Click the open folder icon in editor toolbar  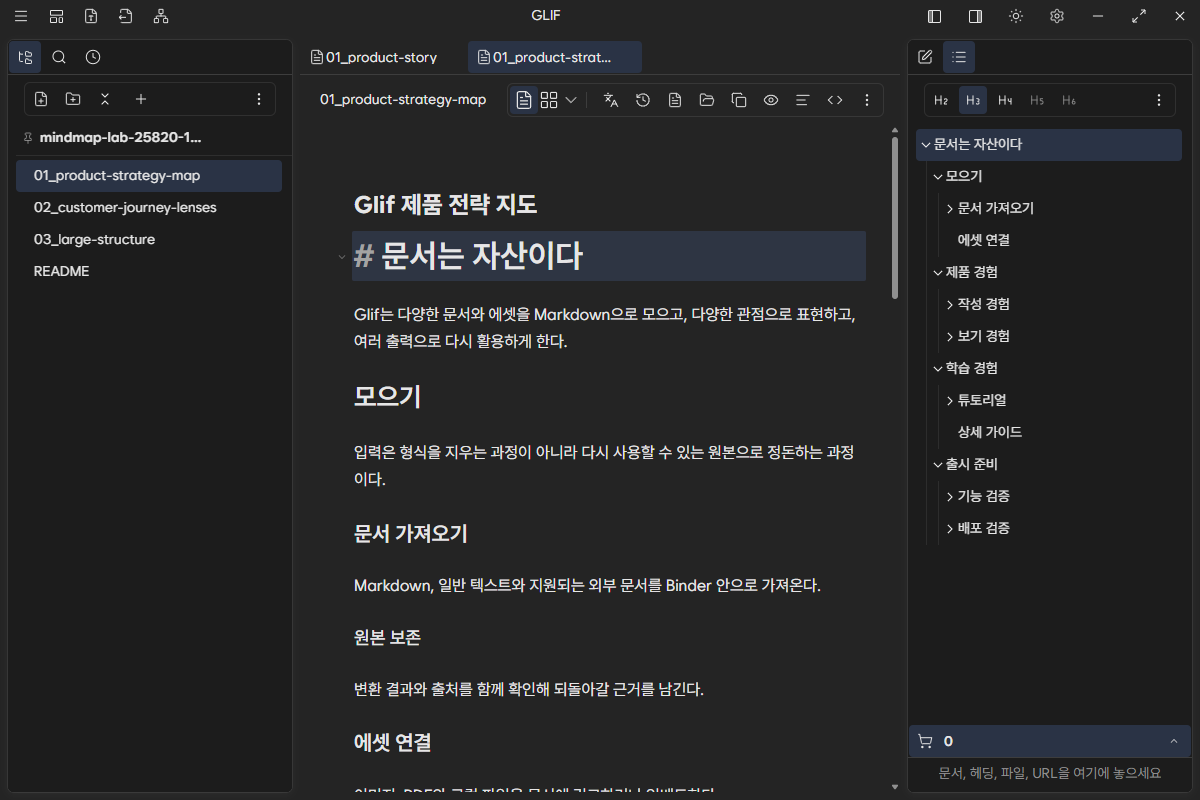coord(707,100)
